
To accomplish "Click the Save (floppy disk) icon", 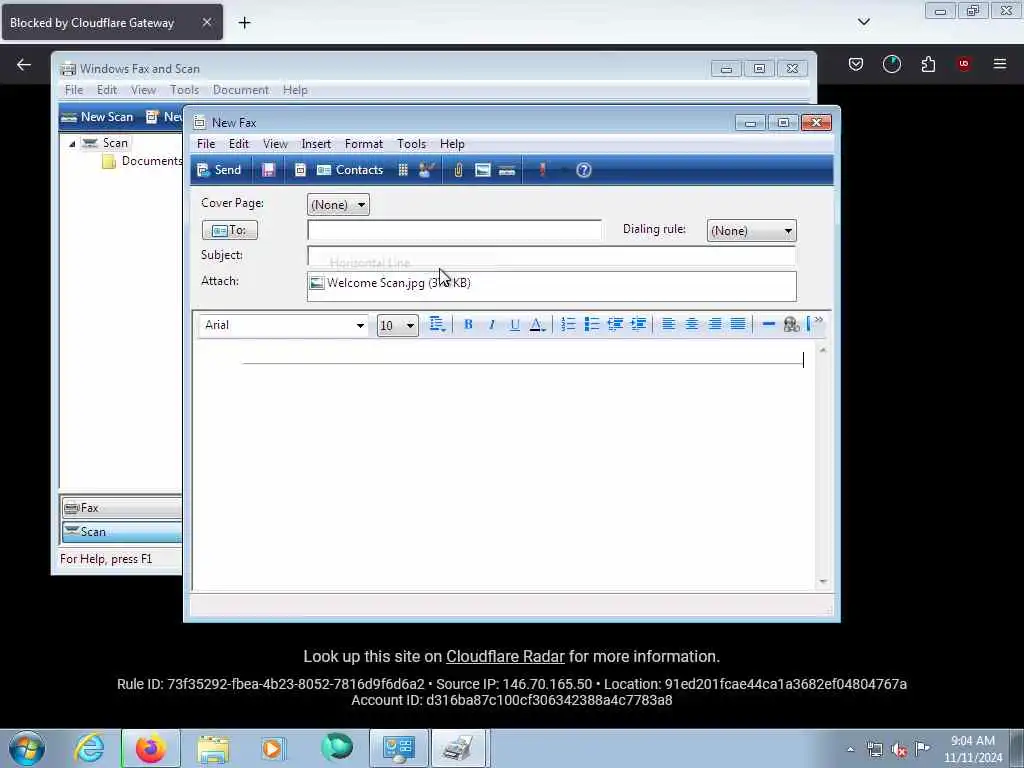I will (x=268, y=170).
